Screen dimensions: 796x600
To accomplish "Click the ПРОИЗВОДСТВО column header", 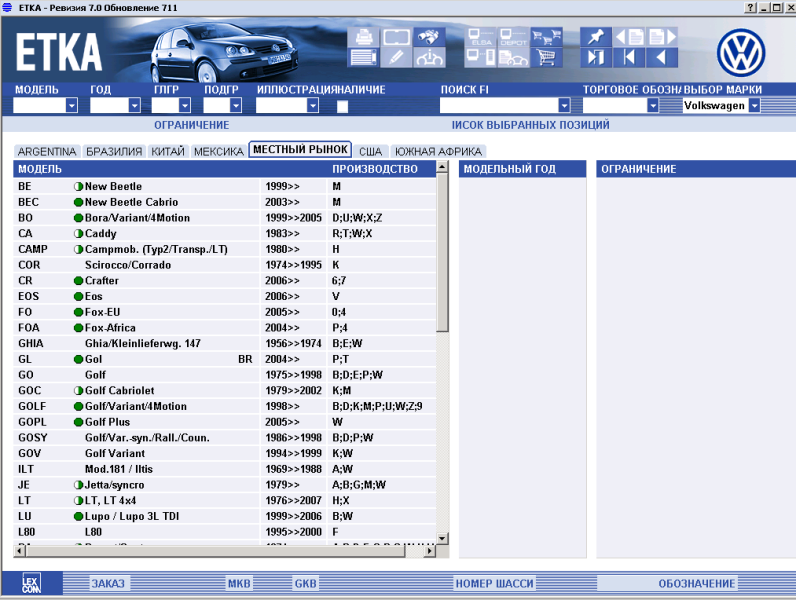I will [375, 169].
